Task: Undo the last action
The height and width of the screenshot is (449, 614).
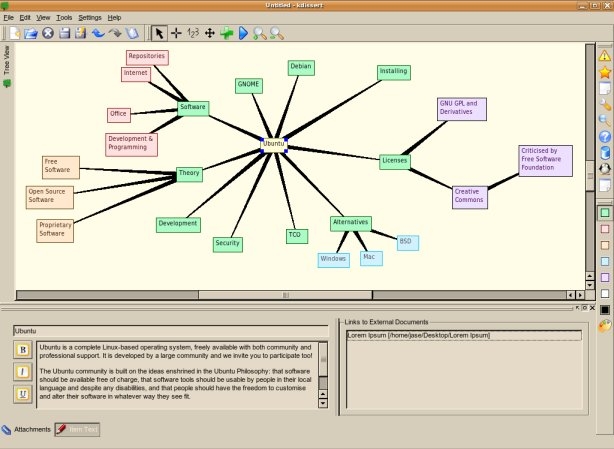Action: (98, 33)
